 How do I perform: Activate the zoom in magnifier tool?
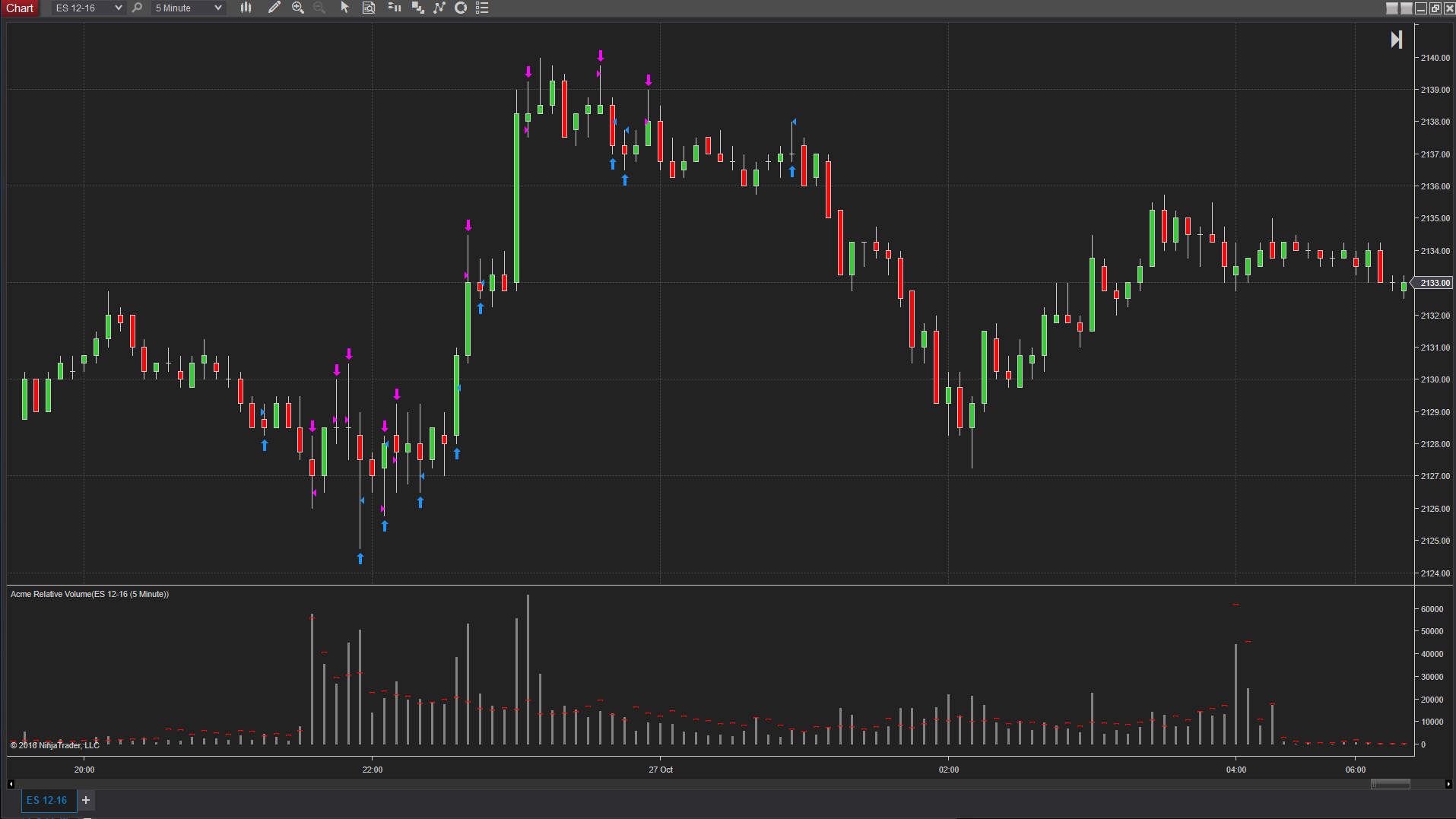coord(298,8)
